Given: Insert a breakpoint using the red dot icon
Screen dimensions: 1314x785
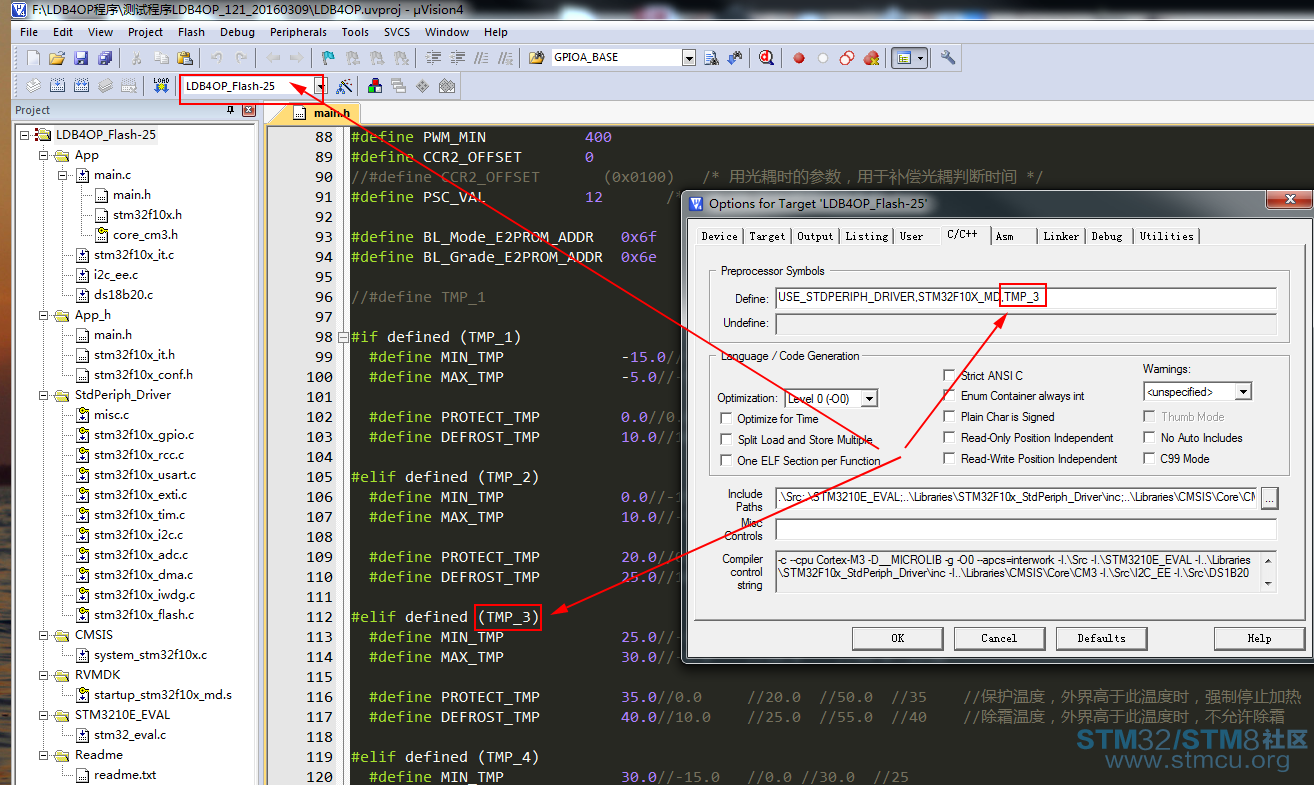Looking at the screenshot, I should pyautogui.click(x=799, y=58).
